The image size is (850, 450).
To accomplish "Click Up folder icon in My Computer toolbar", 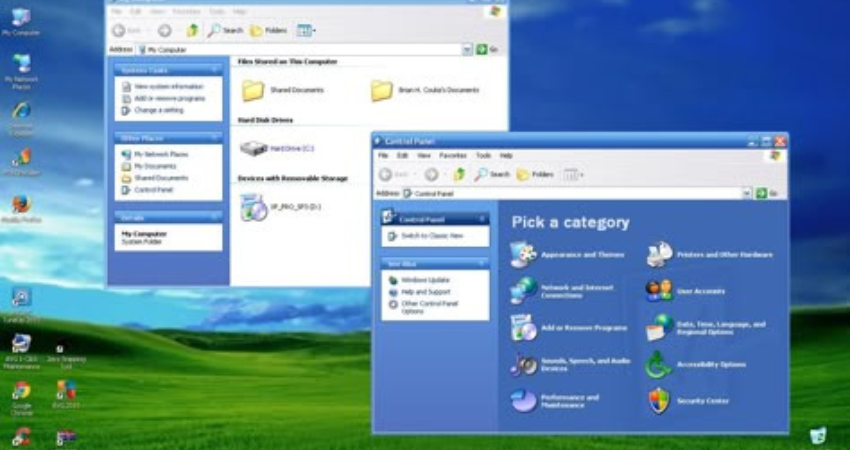I will pos(192,31).
